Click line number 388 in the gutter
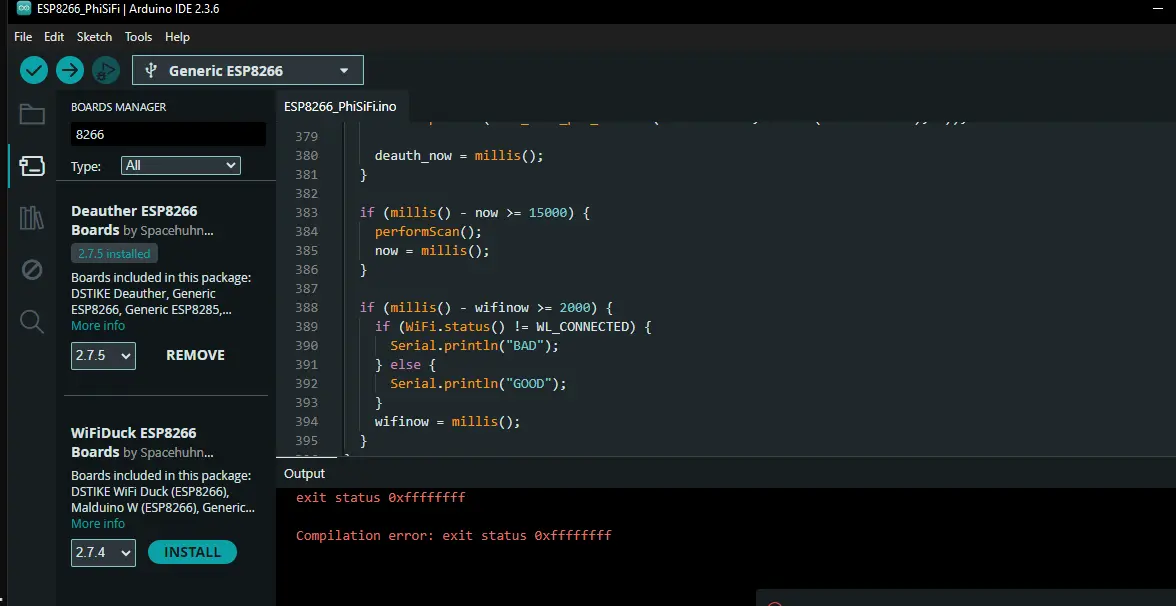 coord(307,308)
